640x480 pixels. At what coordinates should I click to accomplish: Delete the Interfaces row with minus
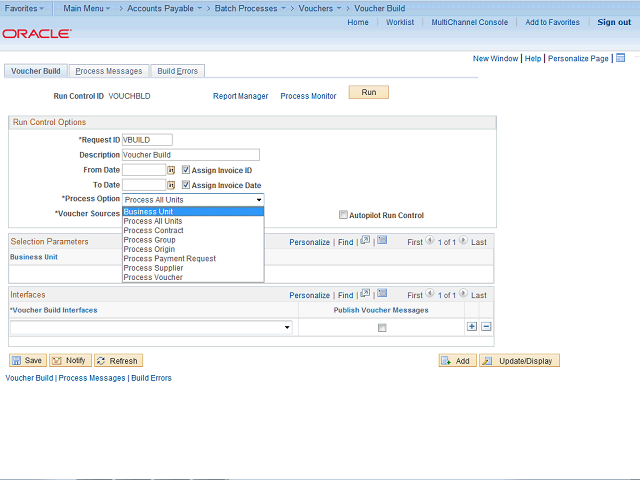(486, 327)
